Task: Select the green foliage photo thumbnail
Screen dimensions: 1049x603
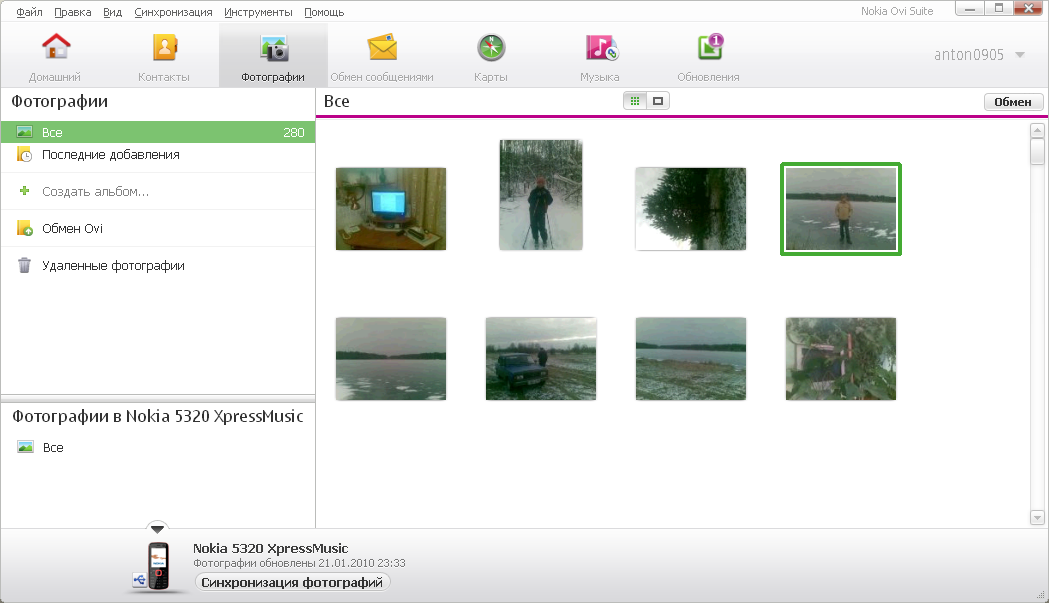Action: tap(841, 359)
